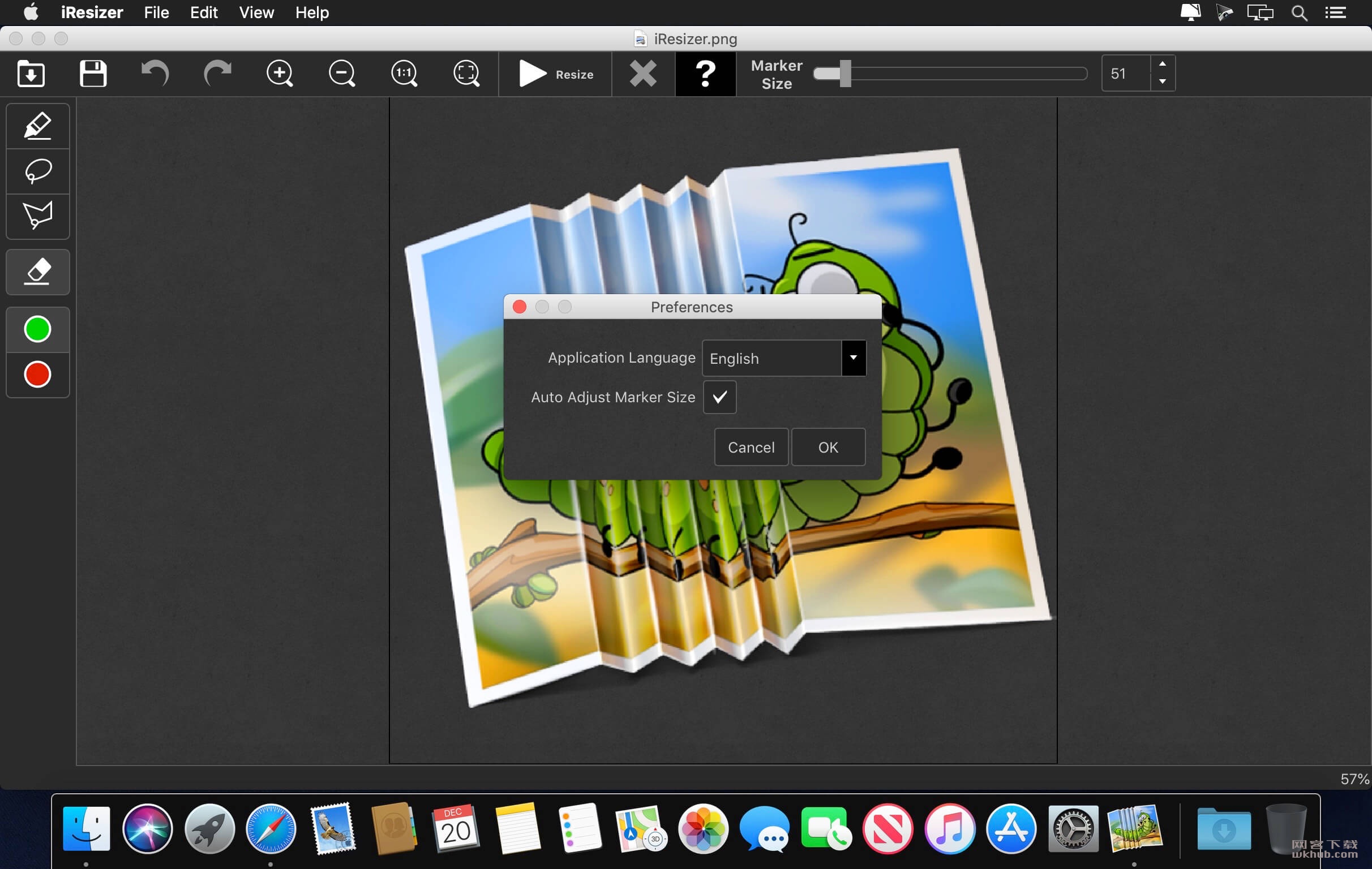
Task: Choose the red remove marker color
Action: click(x=37, y=375)
